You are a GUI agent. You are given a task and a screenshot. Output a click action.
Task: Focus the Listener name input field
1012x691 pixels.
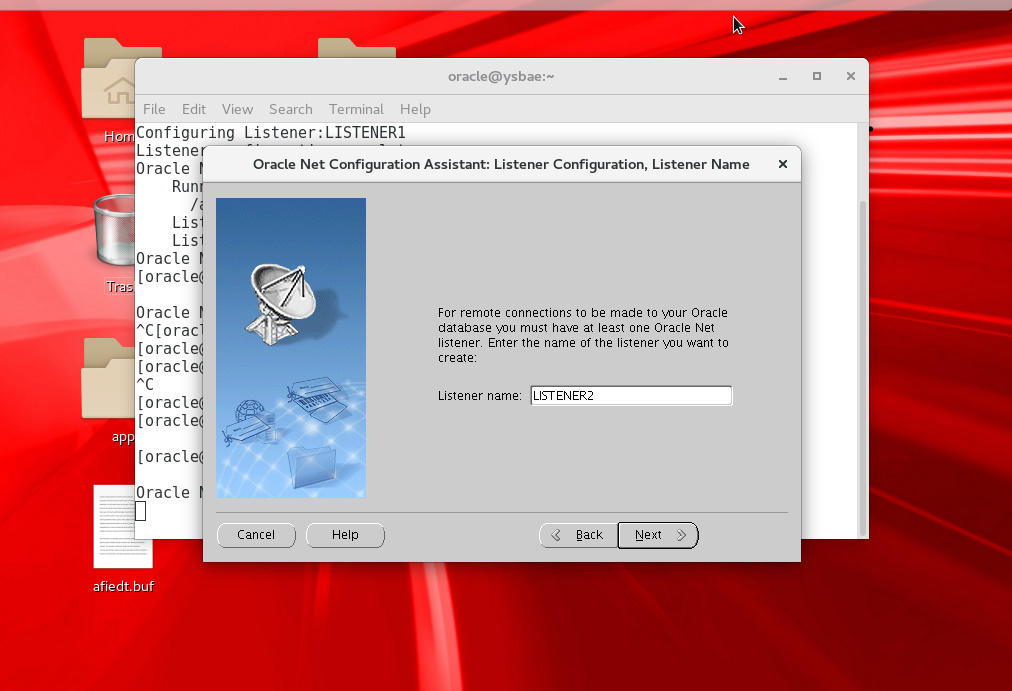click(x=631, y=396)
